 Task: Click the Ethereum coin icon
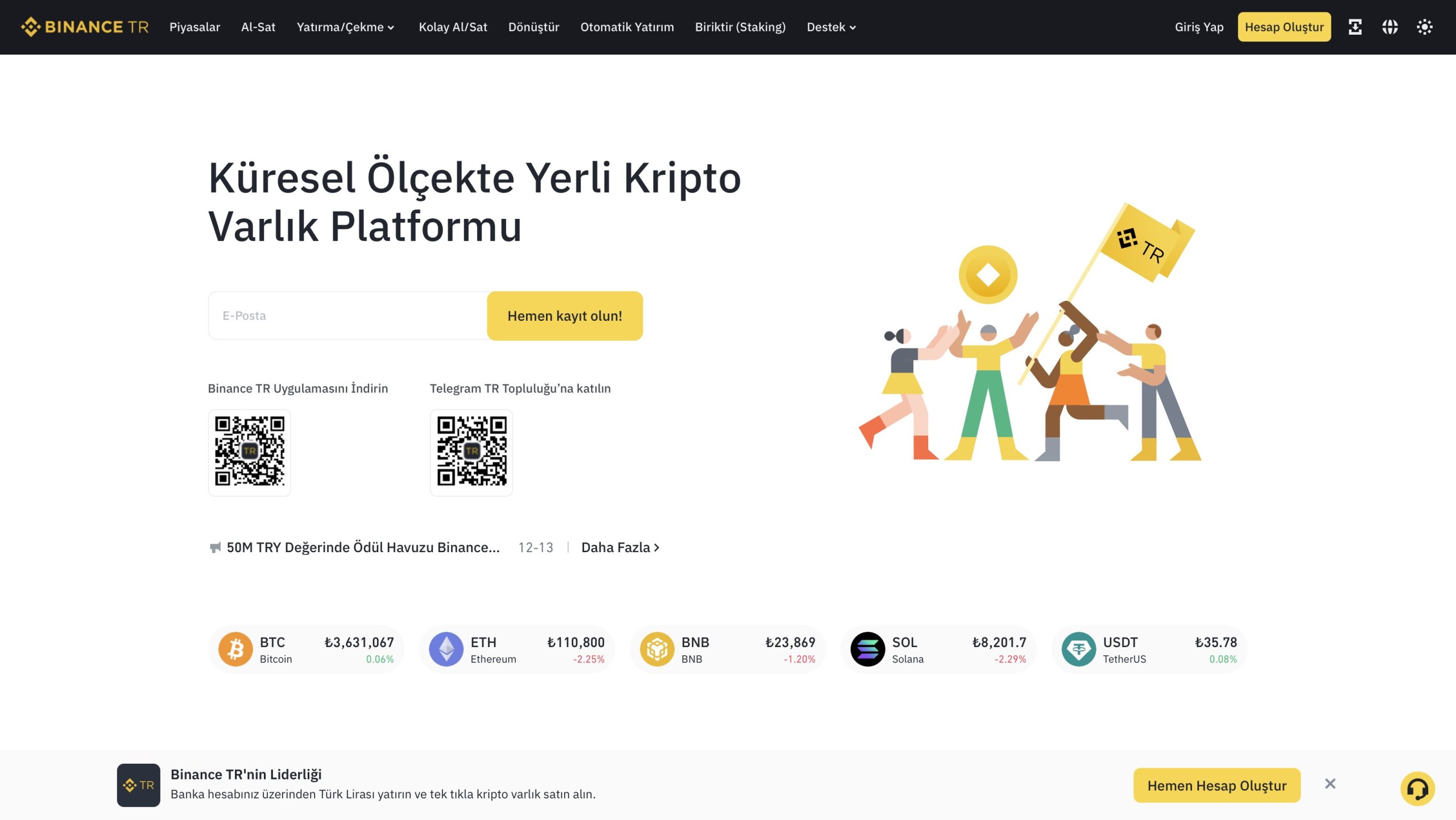coord(446,649)
